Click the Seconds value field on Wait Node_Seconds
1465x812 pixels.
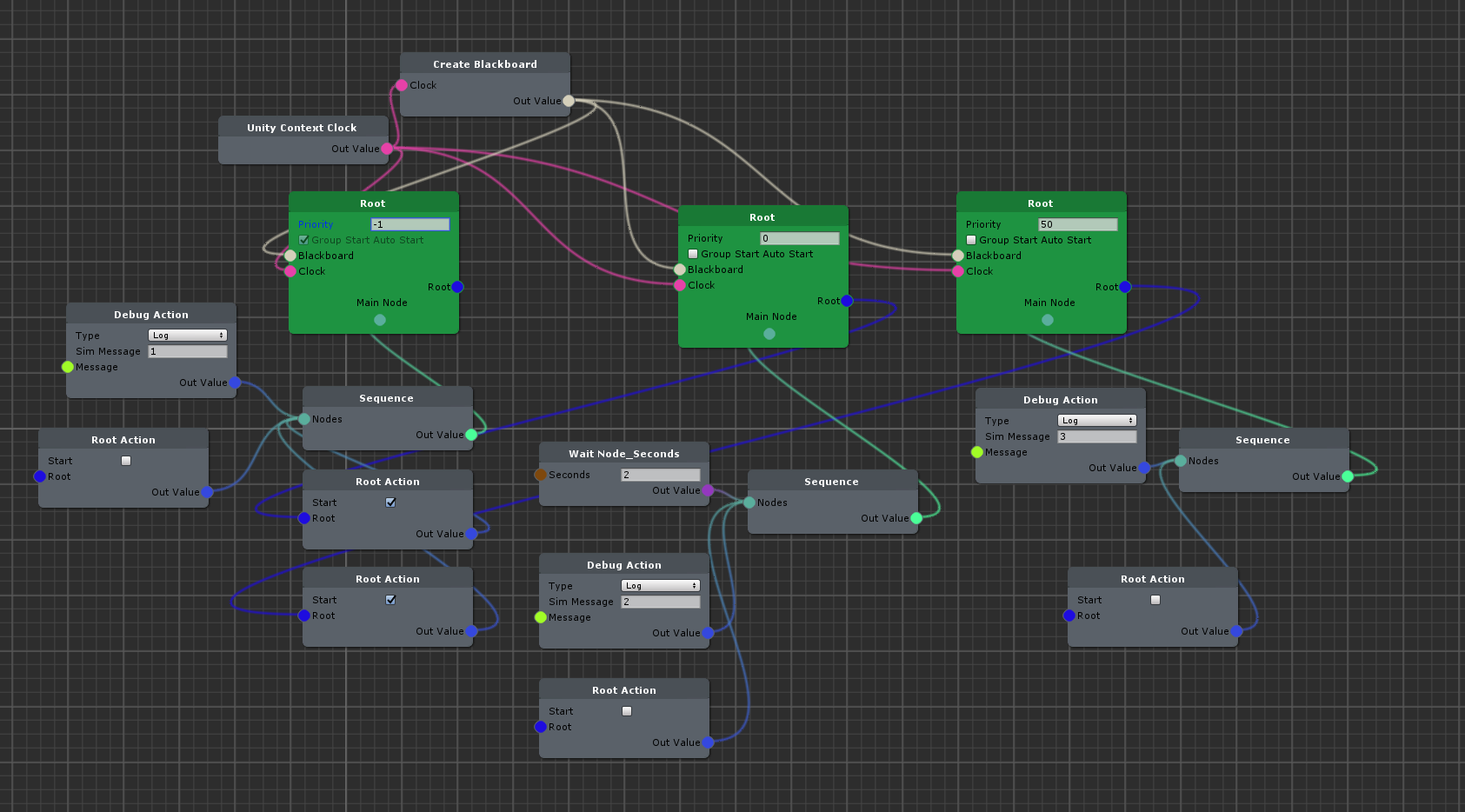660,475
